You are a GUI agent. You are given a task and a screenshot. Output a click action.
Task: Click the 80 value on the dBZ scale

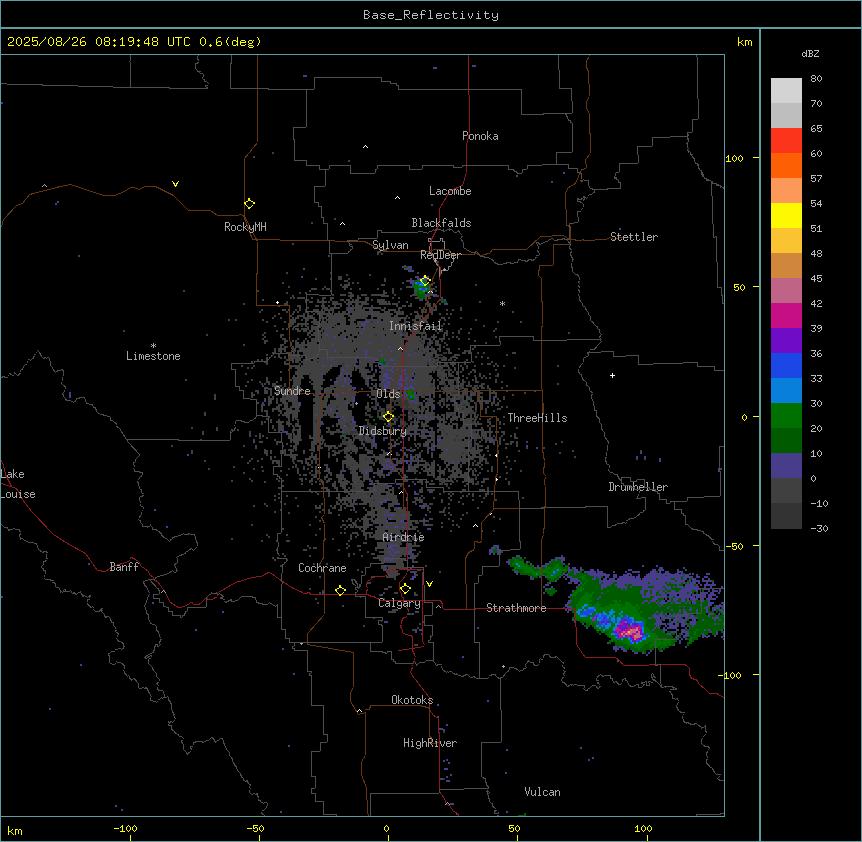pos(816,79)
